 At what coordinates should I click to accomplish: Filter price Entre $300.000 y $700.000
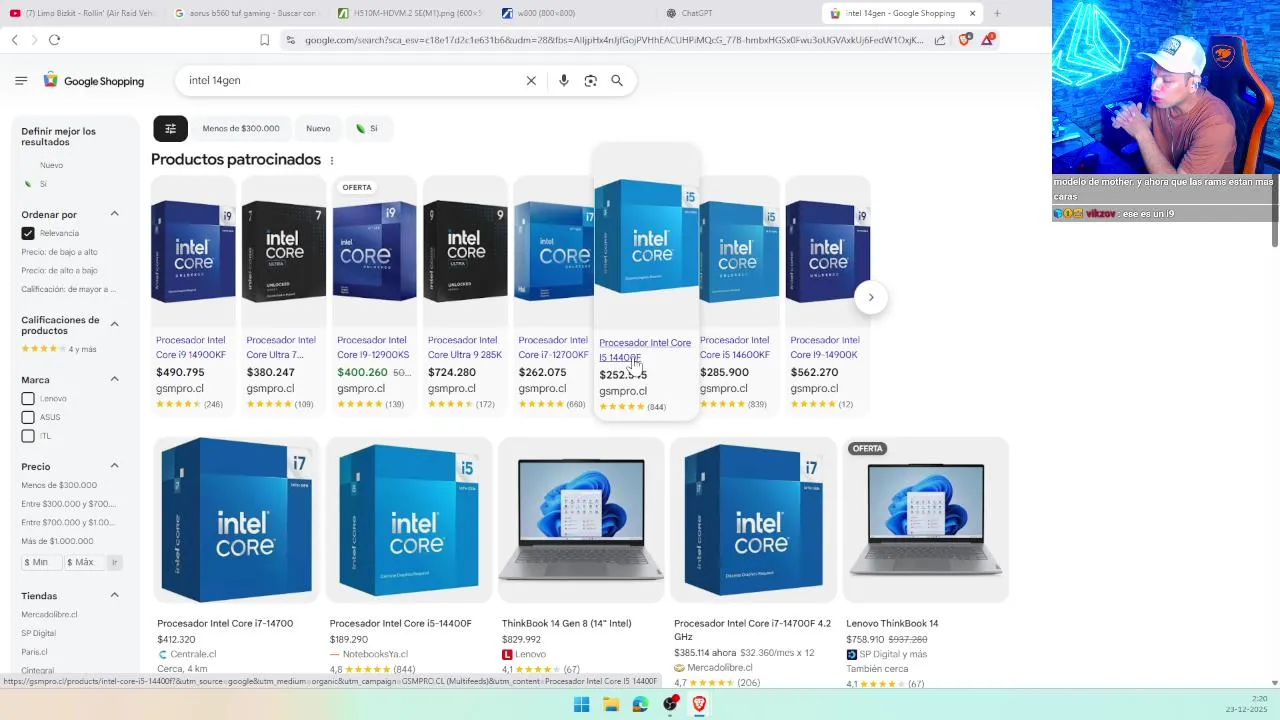pyautogui.click(x=68, y=504)
